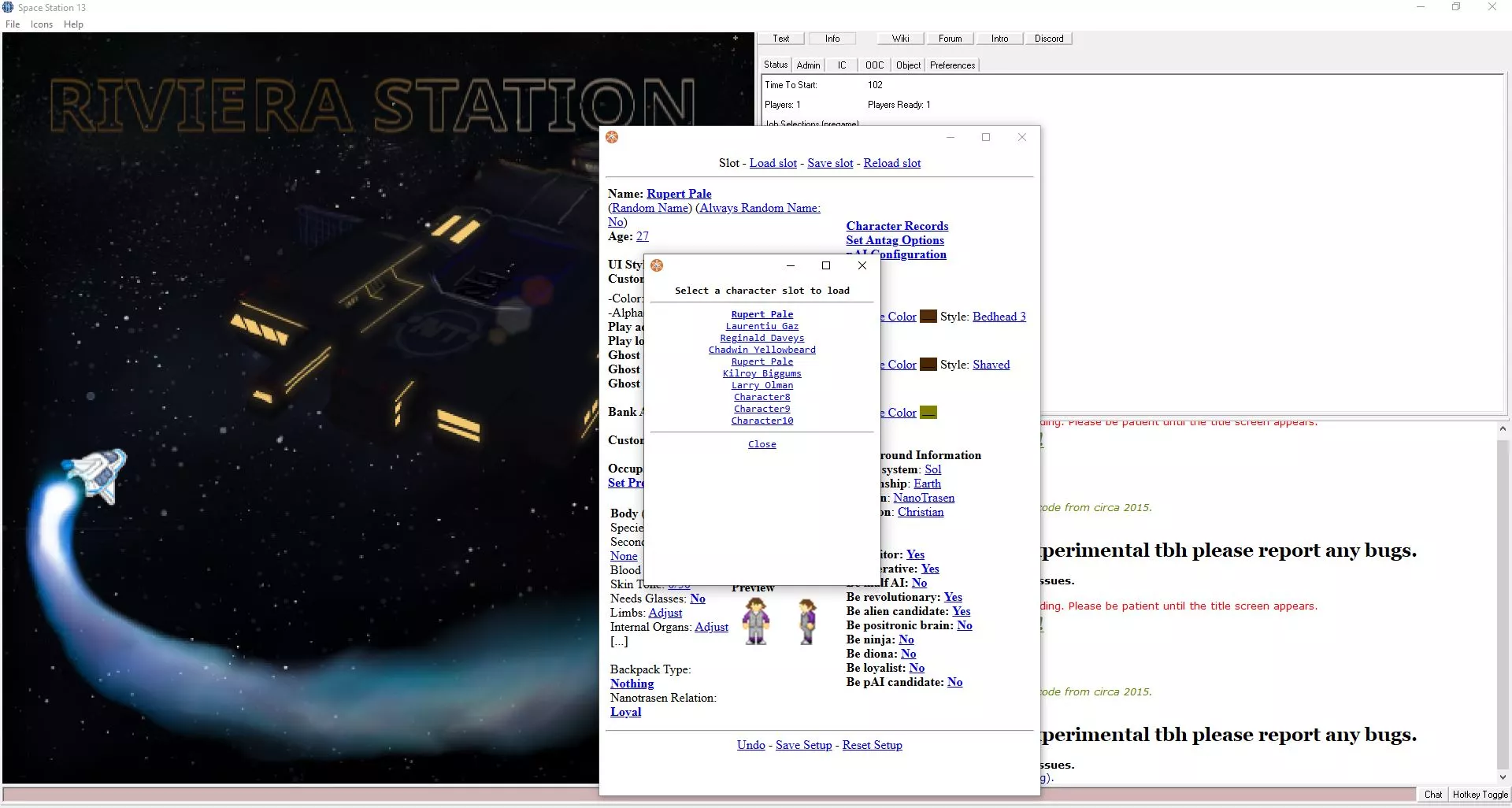The image size is (1512, 808).
Task: Load the Chadwin Yellowbeard slot
Action: 762,350
